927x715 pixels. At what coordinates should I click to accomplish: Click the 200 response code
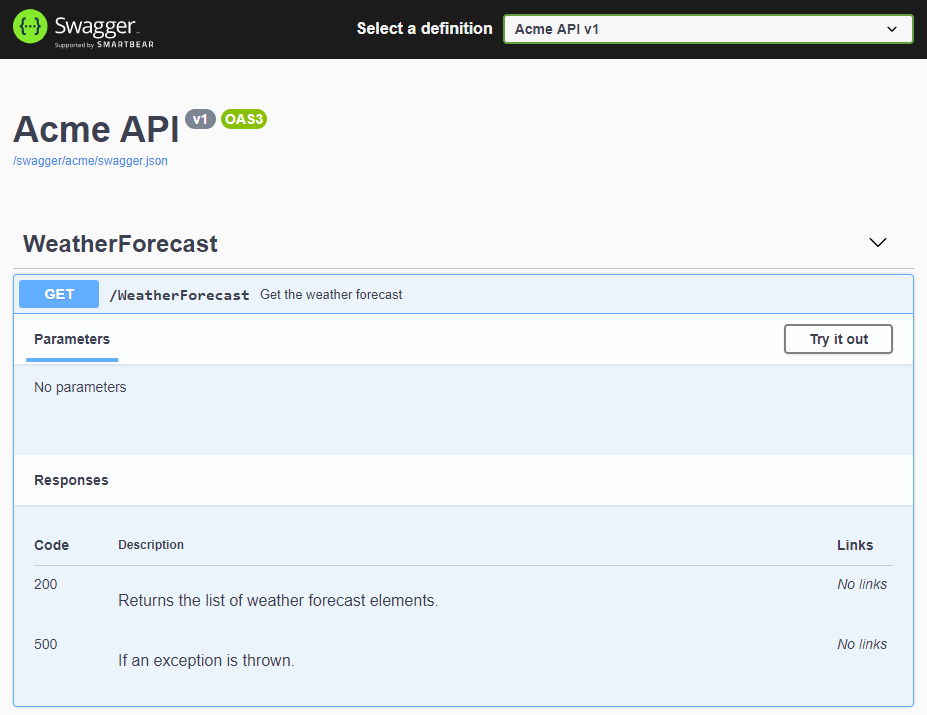click(x=46, y=584)
